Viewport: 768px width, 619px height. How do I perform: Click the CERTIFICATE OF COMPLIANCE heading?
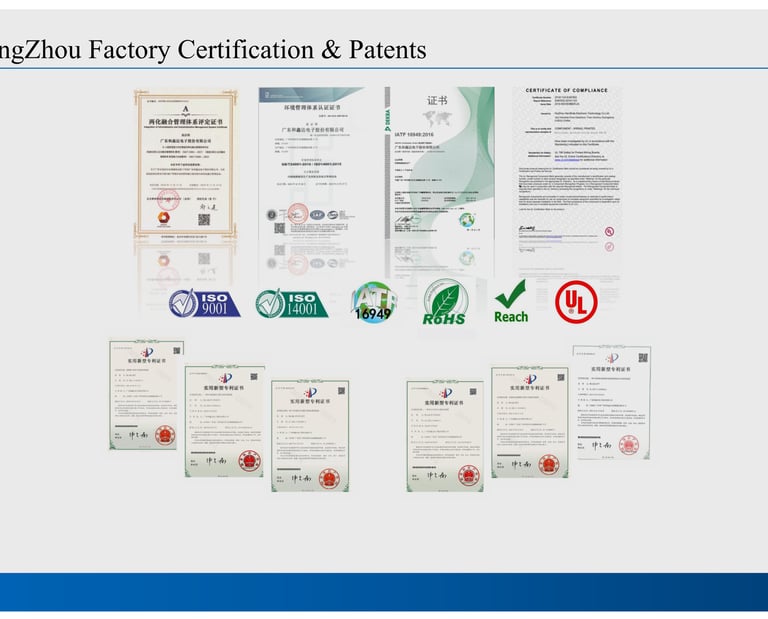(566, 91)
